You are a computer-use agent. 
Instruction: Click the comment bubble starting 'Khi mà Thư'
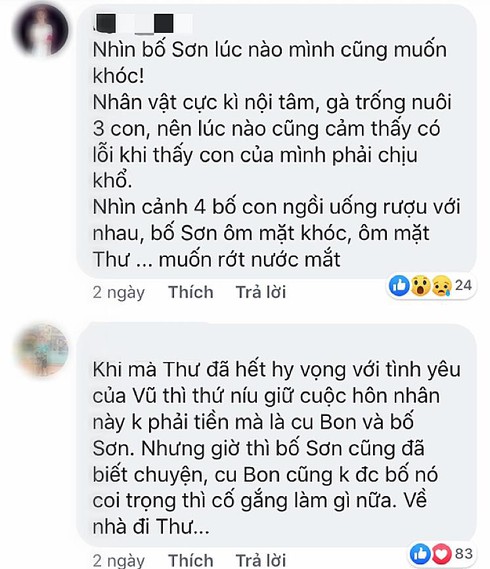coord(277,435)
